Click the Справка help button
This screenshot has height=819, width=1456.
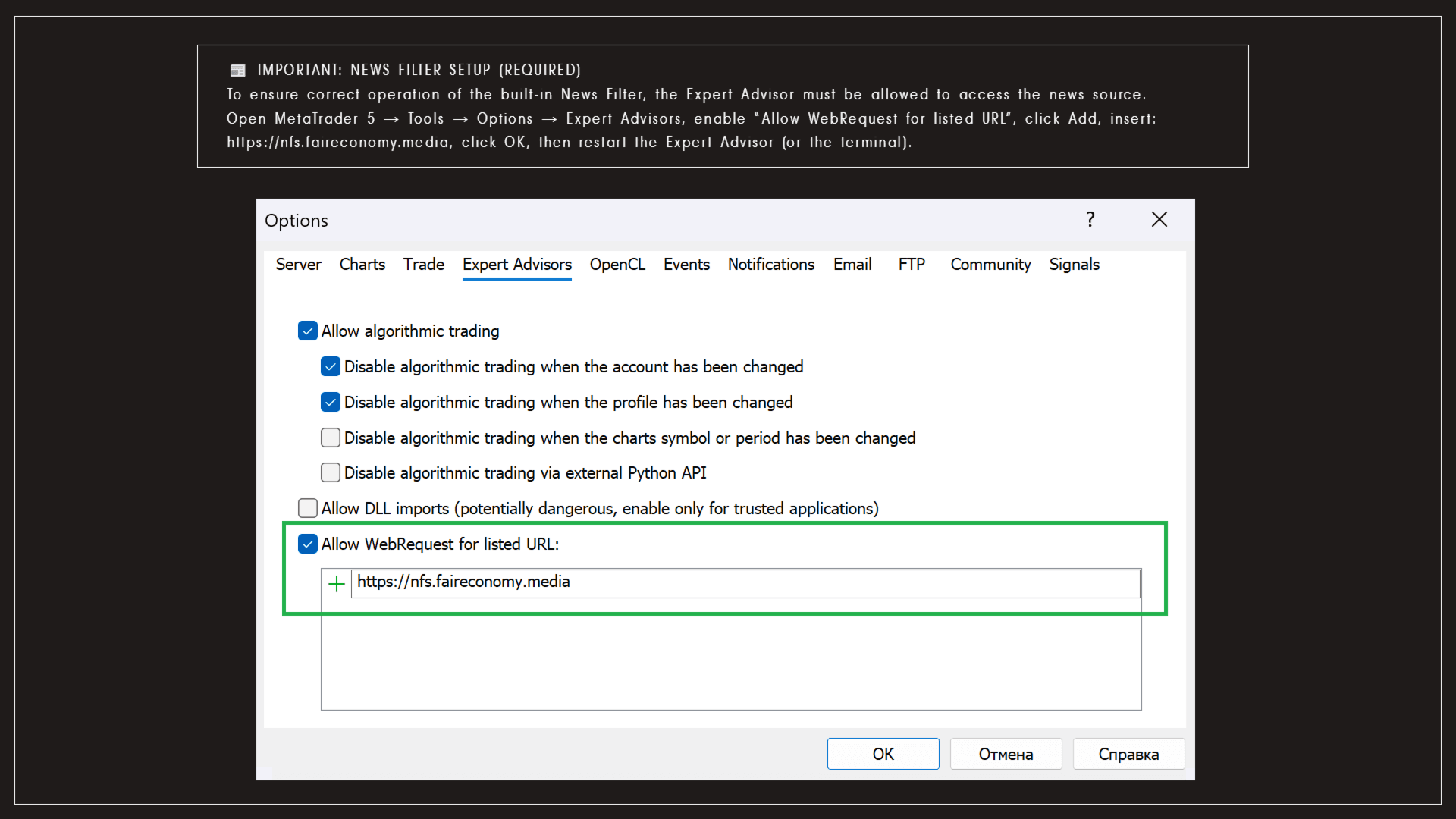tap(1128, 754)
